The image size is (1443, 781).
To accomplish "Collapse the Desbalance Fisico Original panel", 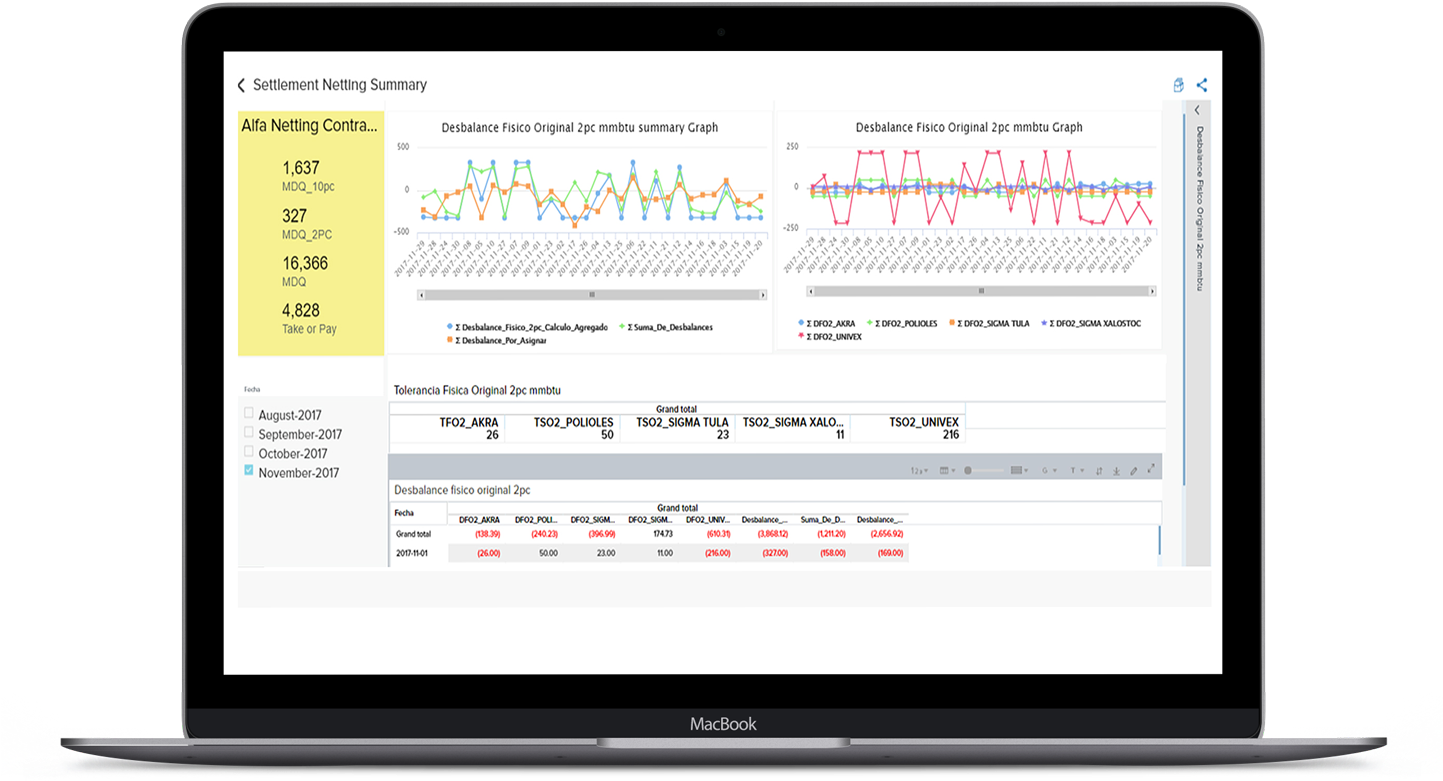I will point(1197,110).
